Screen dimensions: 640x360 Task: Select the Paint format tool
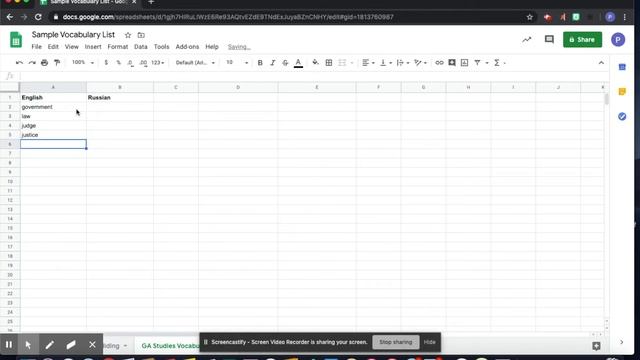click(57, 63)
